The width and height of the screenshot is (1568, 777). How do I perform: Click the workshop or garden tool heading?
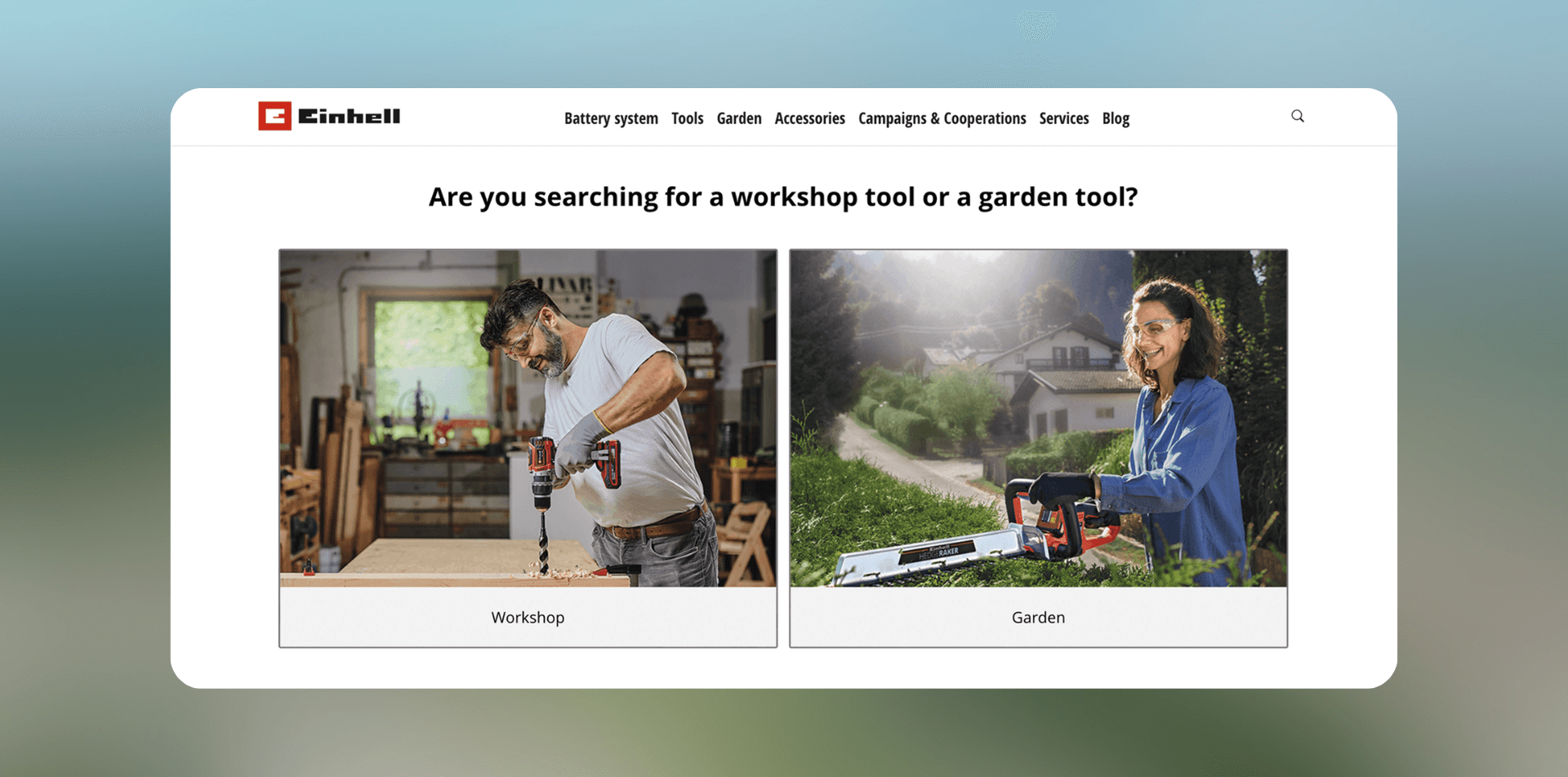pos(783,197)
